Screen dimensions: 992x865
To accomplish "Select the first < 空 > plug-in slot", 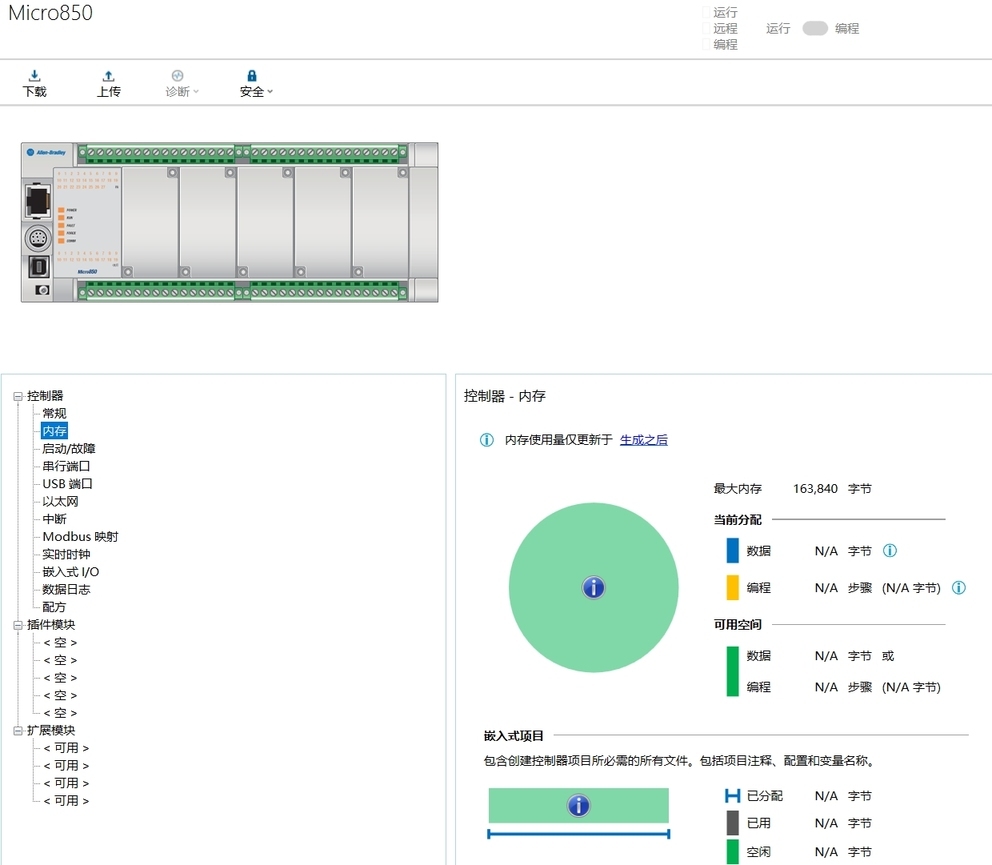I will pos(61,643).
